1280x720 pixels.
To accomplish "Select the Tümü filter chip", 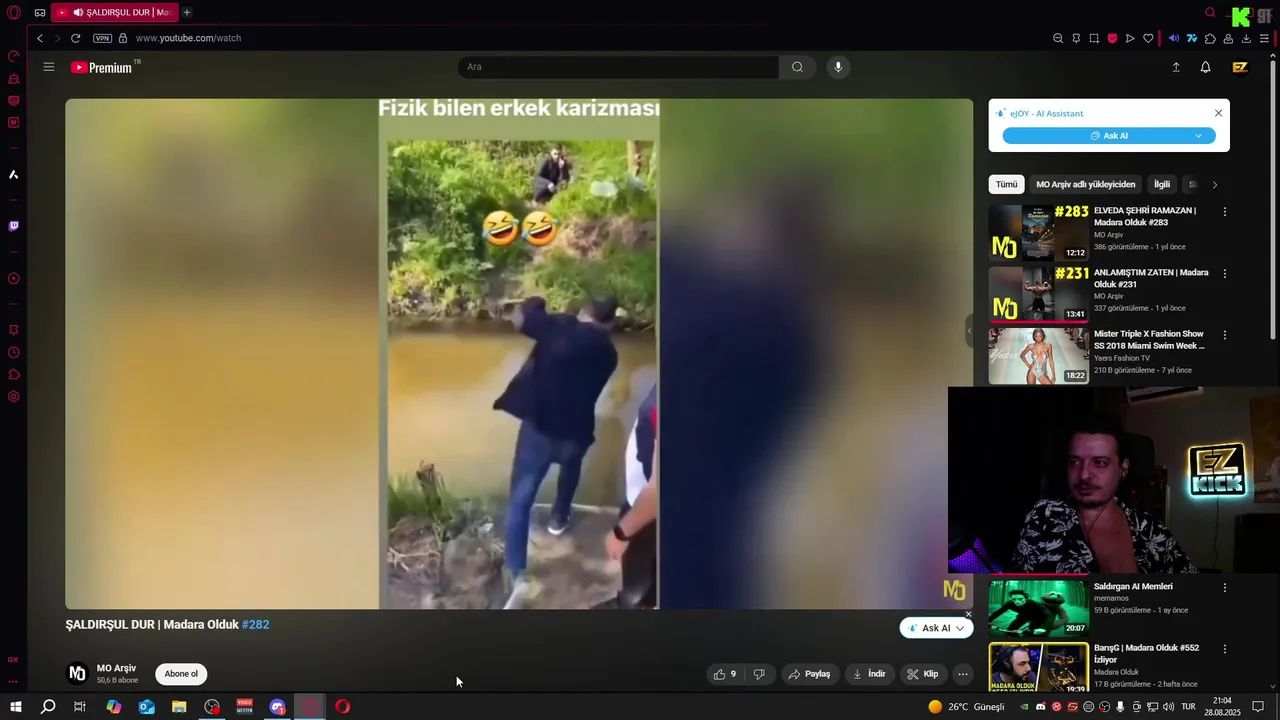I will [1006, 184].
